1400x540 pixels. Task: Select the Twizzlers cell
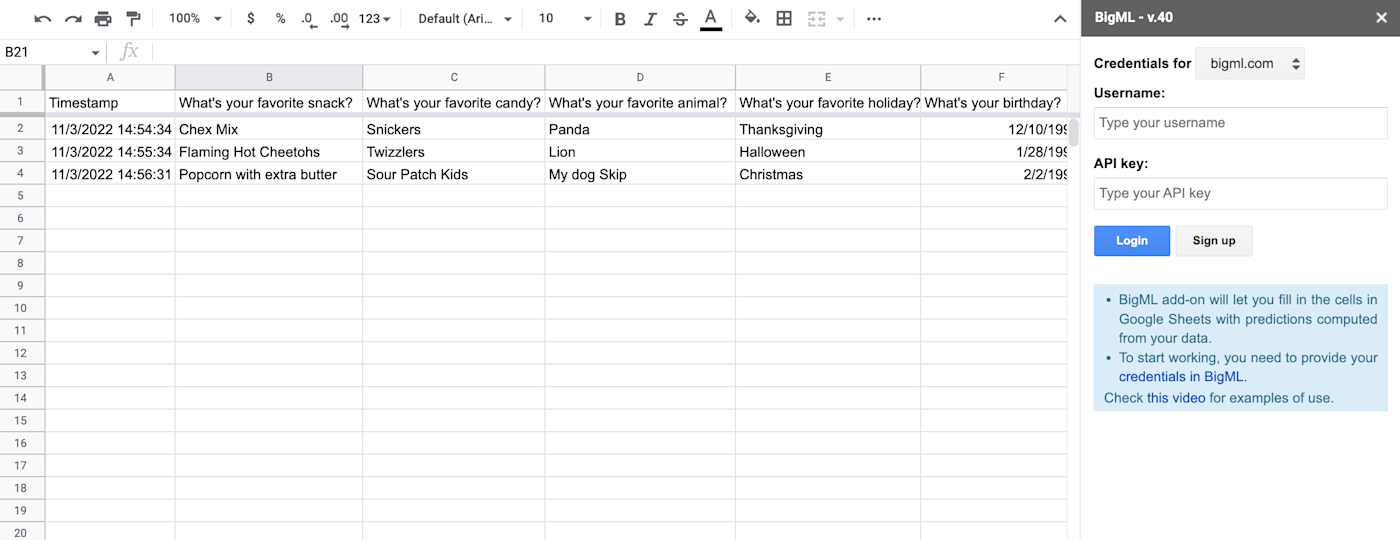click(454, 152)
